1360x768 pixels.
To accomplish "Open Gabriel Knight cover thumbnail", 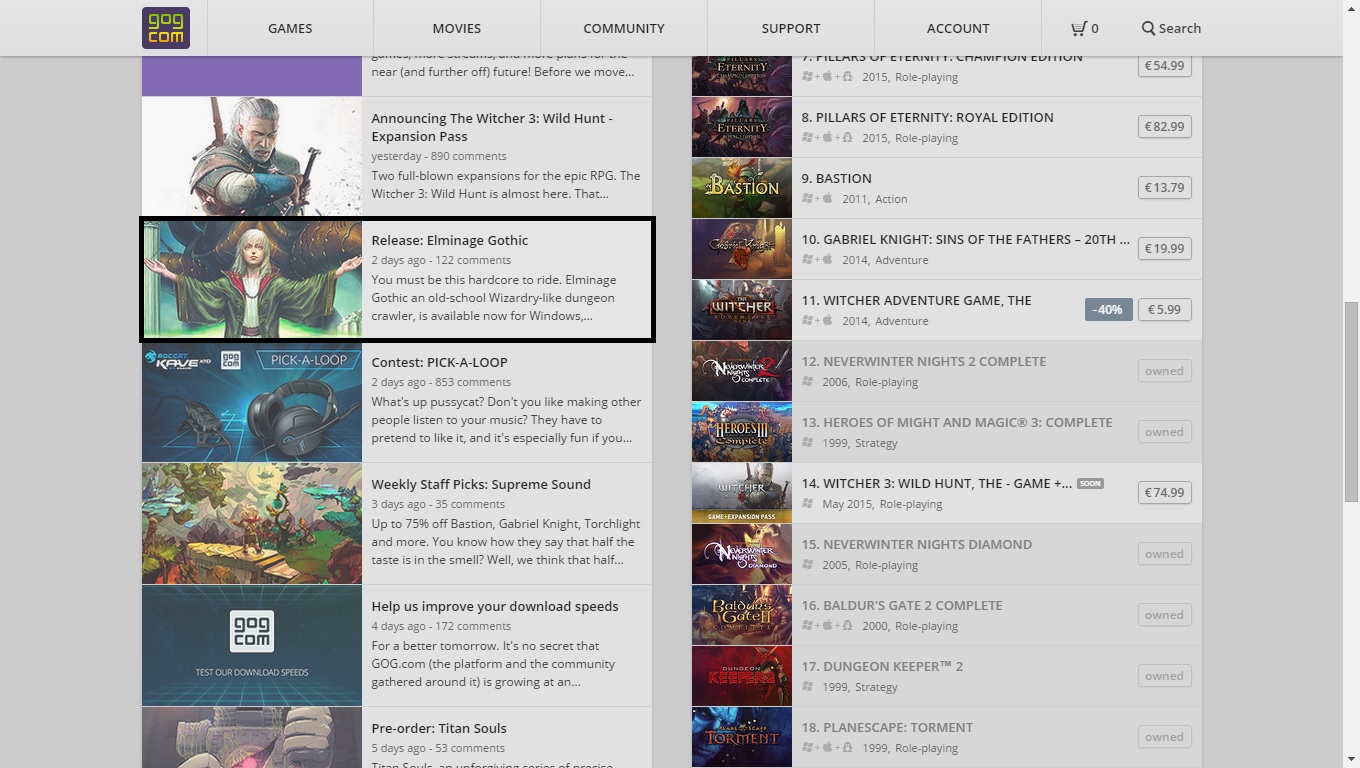I will click(x=742, y=248).
